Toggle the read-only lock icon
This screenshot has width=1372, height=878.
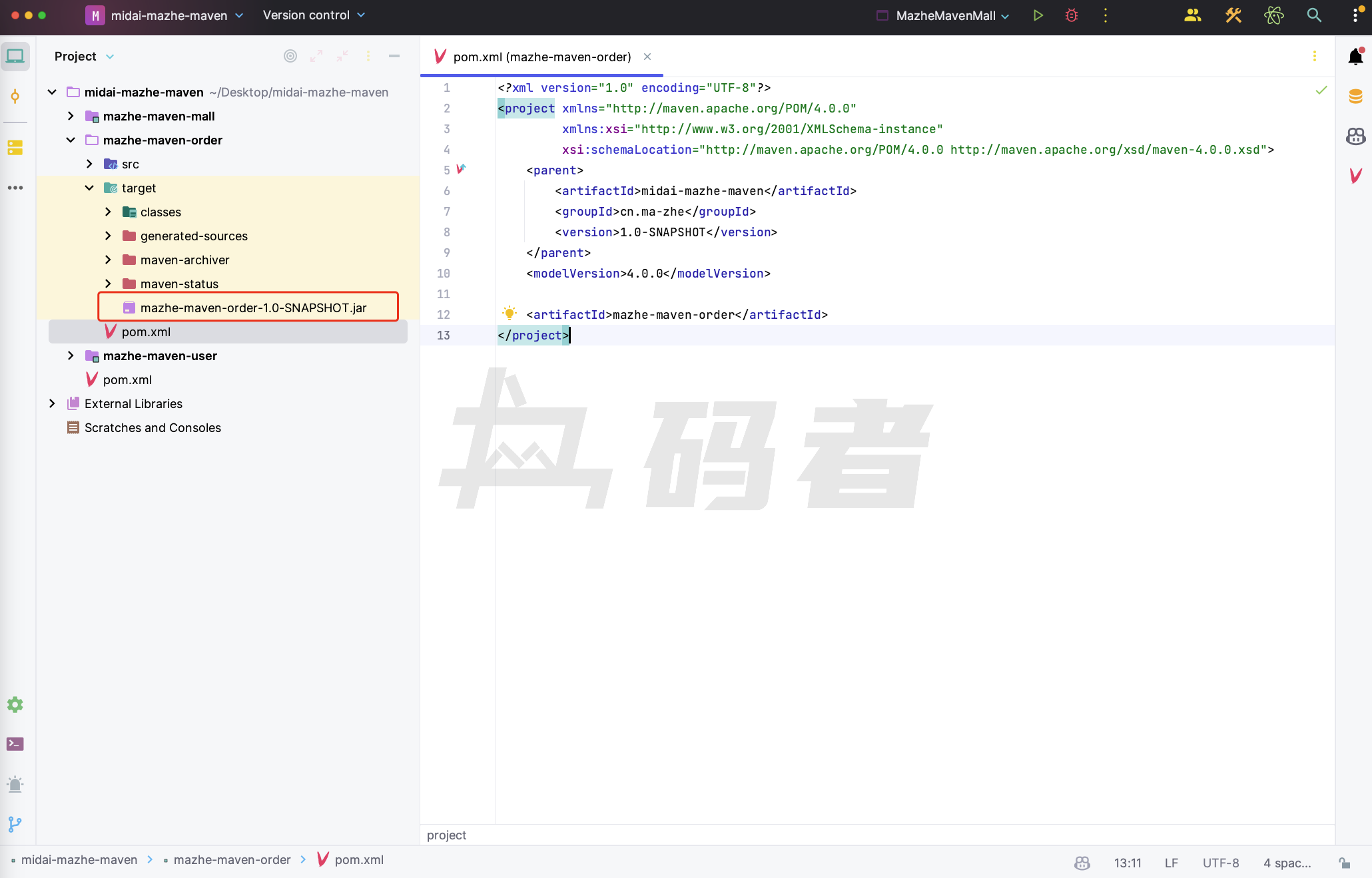[x=1345, y=863]
